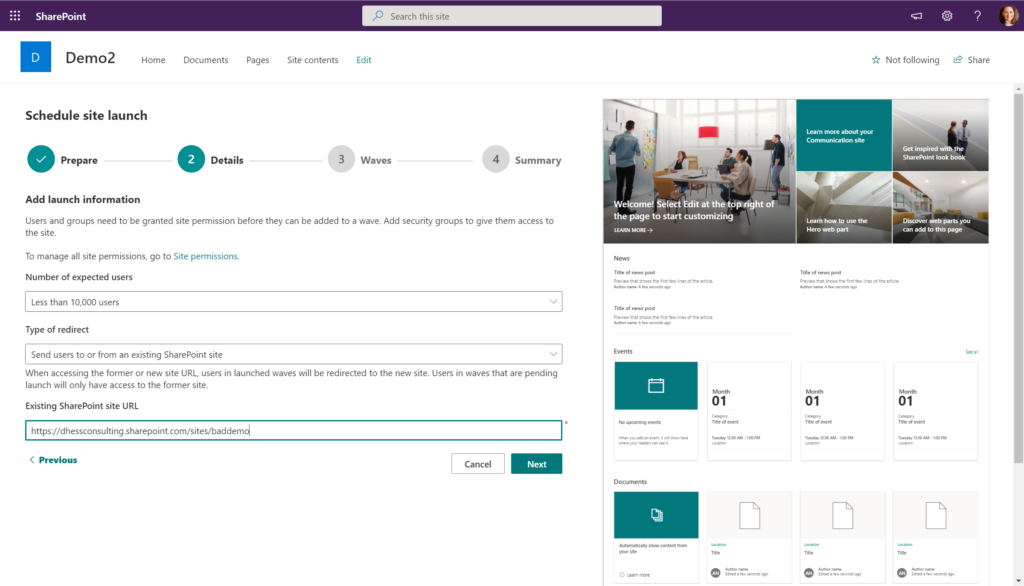Click Edit in the site navigation
This screenshot has width=1024, height=586.
(364, 59)
